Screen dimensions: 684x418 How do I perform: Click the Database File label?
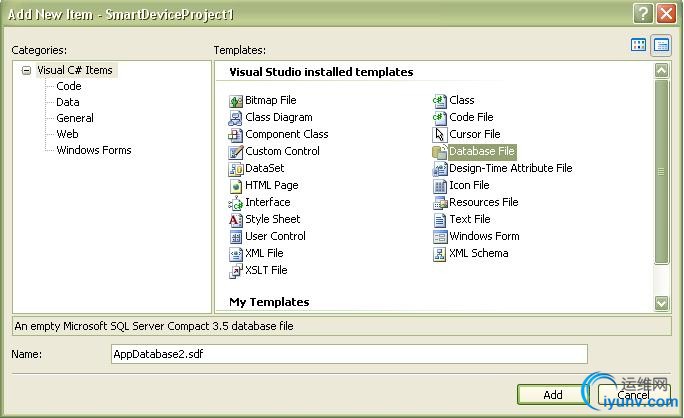tap(482, 151)
